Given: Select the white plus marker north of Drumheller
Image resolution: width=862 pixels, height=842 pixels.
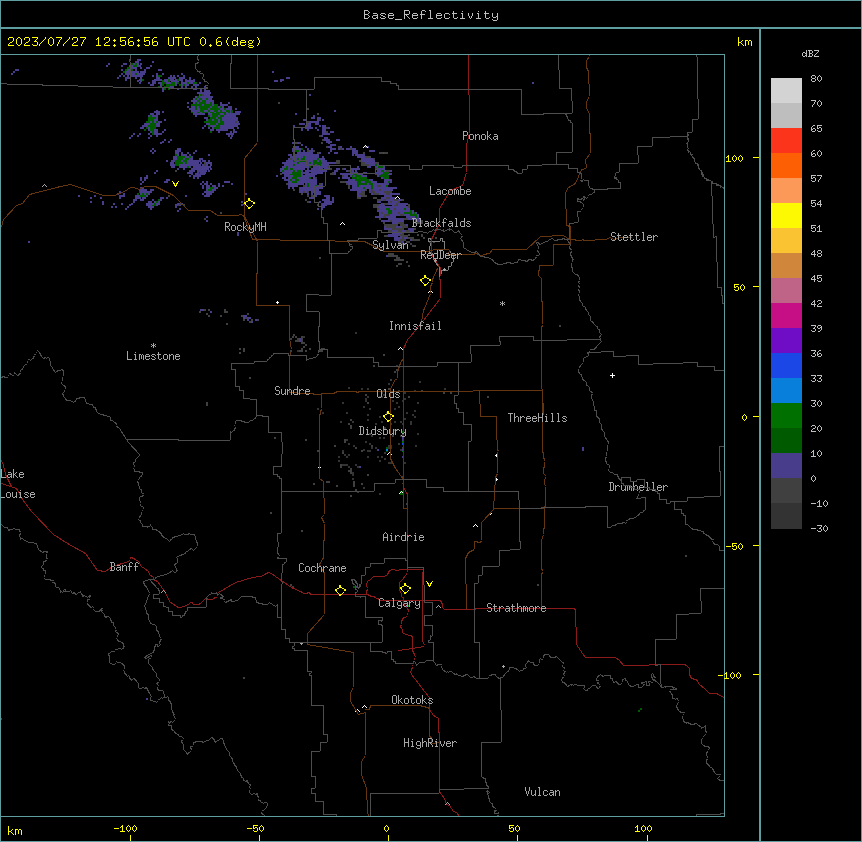Looking at the screenshot, I should [612, 375].
